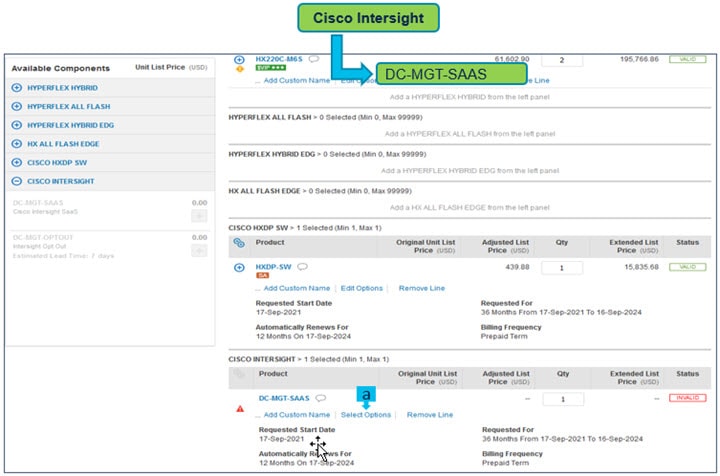Add DC-MGT-SAAS using plus button
720x476 pixels.
point(199,216)
